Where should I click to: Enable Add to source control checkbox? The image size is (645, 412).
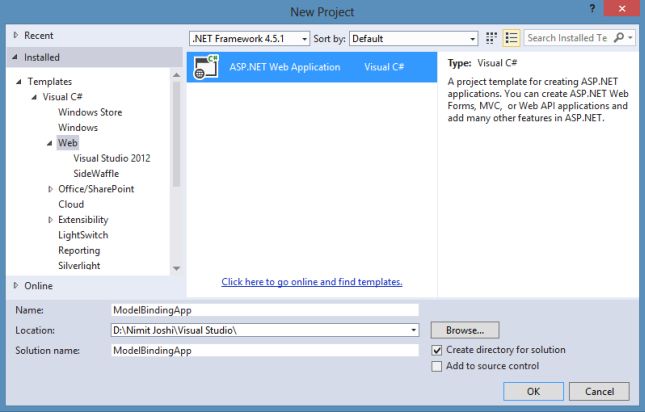click(436, 366)
